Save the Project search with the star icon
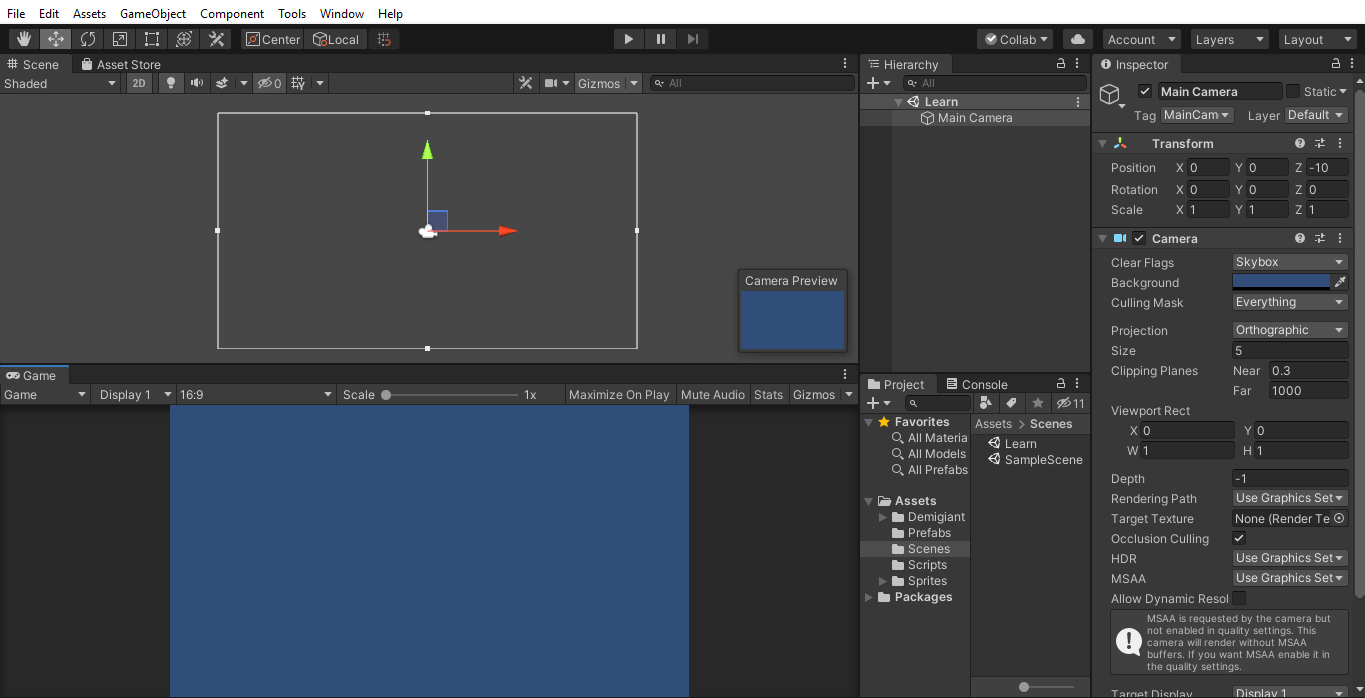Viewport: 1365px width, 698px height. click(x=1038, y=403)
